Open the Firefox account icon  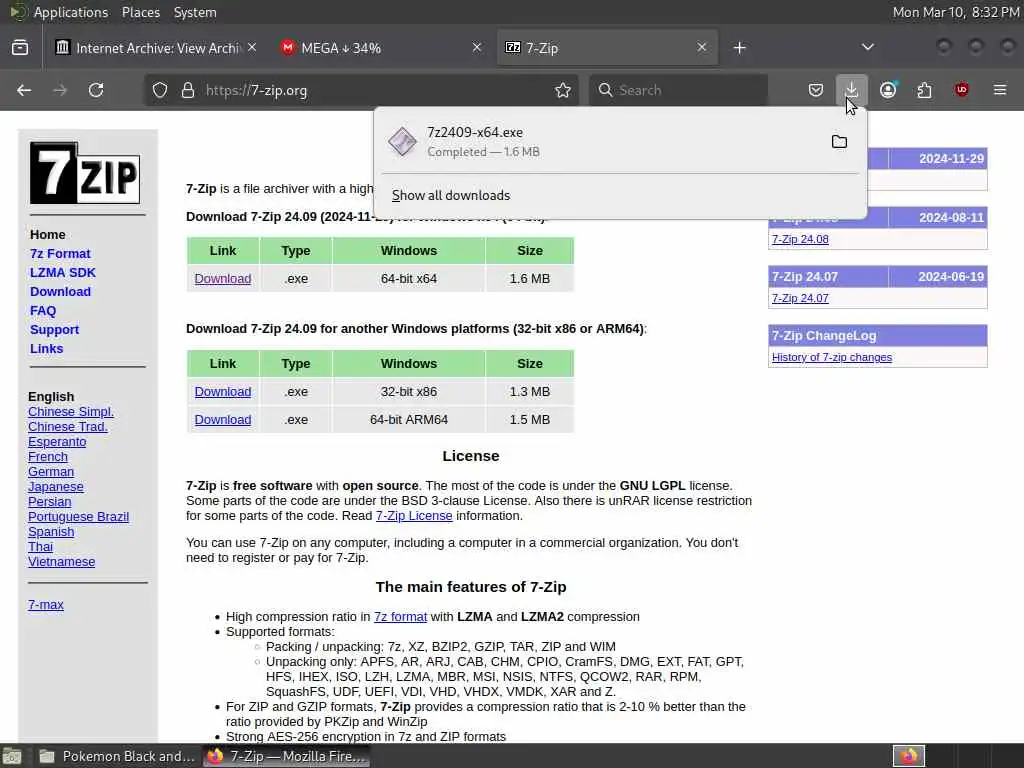(x=888, y=90)
